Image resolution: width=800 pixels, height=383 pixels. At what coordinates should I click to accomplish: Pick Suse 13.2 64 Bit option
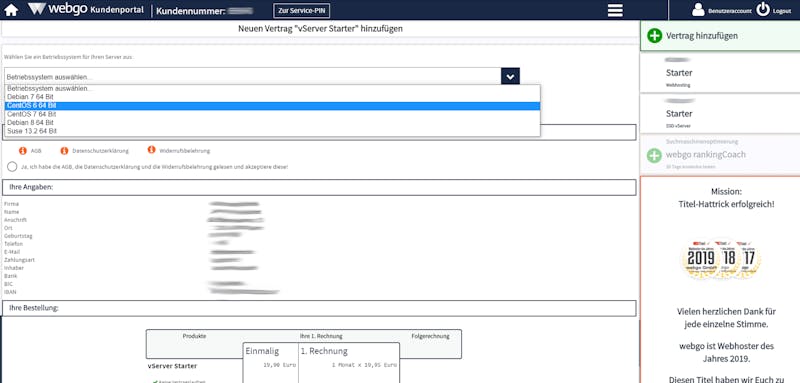(x=272, y=132)
